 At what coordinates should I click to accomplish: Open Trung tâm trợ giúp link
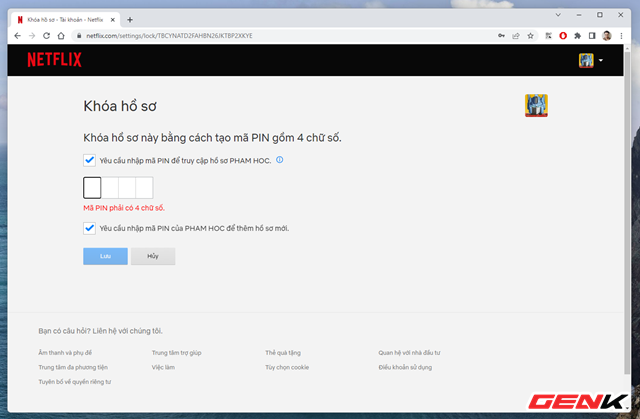(176, 352)
